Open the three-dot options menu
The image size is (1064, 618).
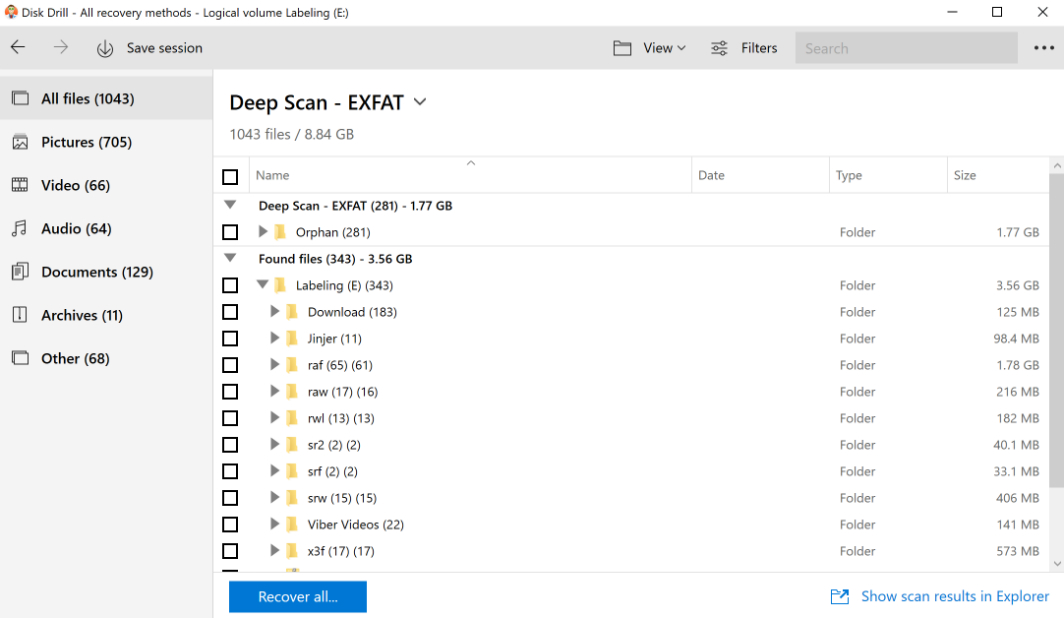[1044, 47]
